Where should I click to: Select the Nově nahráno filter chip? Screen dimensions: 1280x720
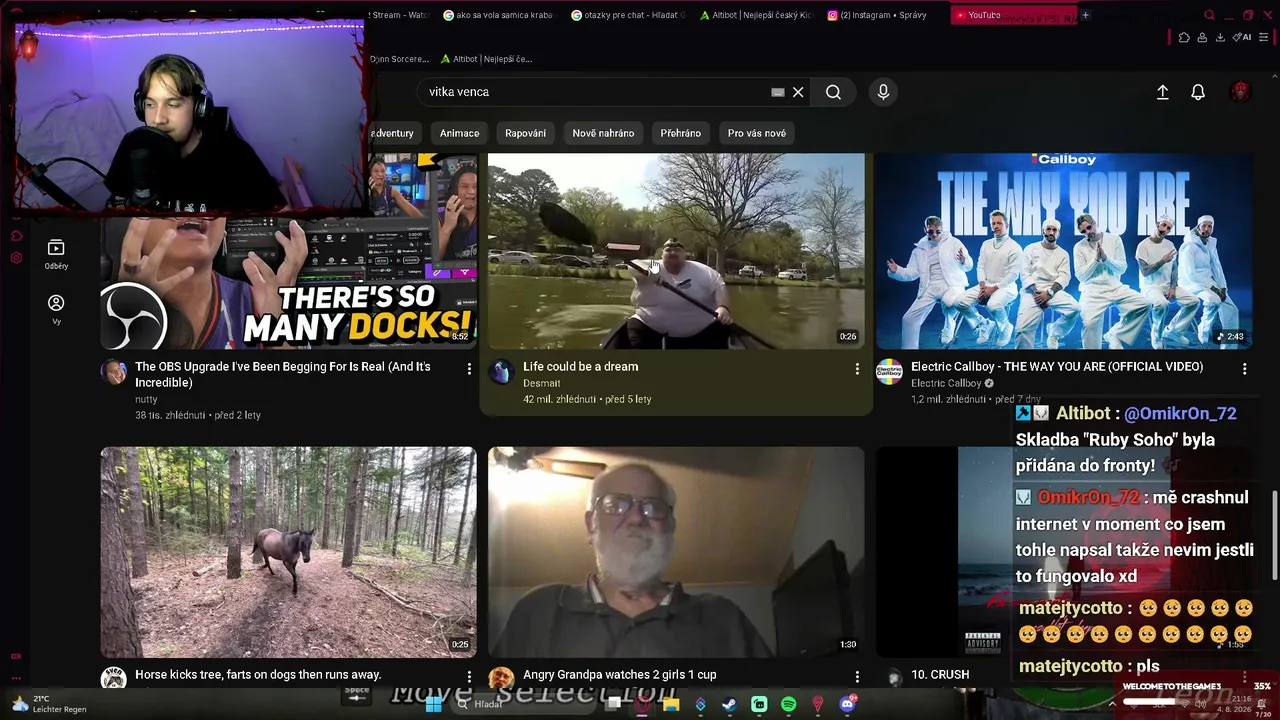point(603,133)
